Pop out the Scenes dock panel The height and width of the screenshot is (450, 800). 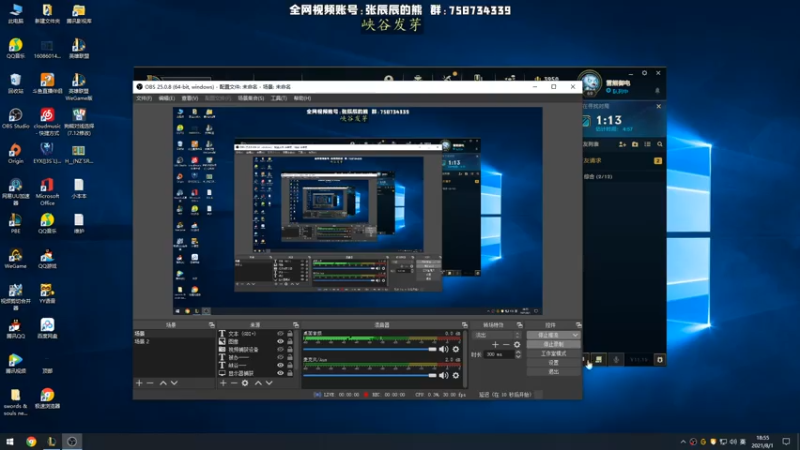click(x=211, y=325)
